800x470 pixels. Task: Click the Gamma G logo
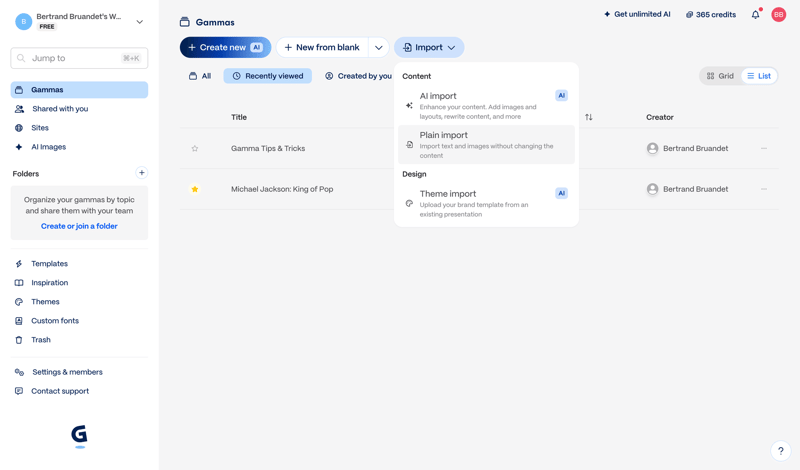pyautogui.click(x=79, y=436)
